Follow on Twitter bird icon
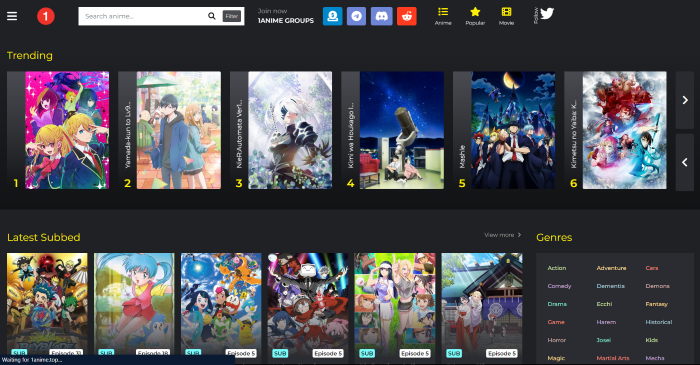 547,14
